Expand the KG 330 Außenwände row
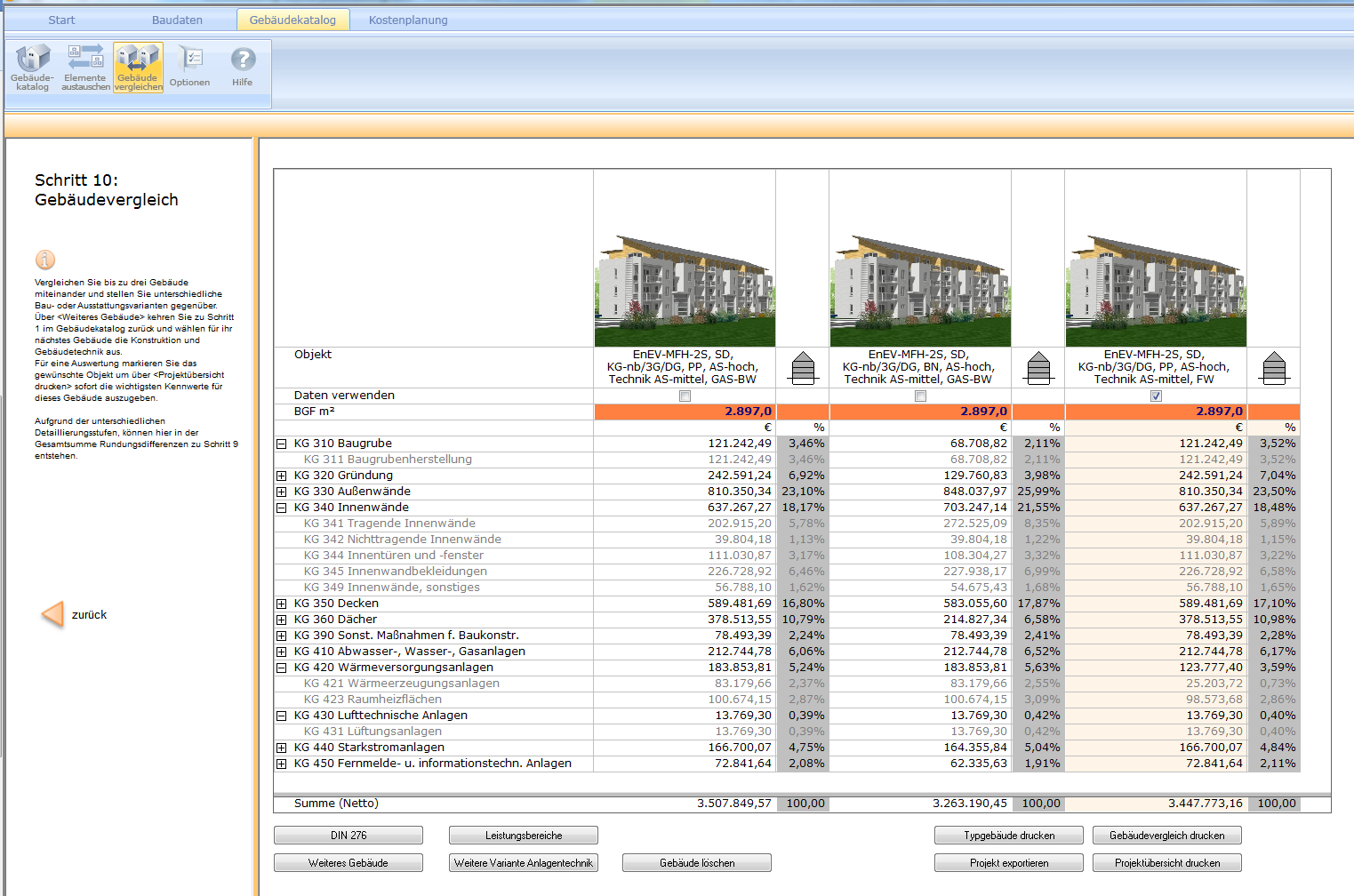 point(281,492)
